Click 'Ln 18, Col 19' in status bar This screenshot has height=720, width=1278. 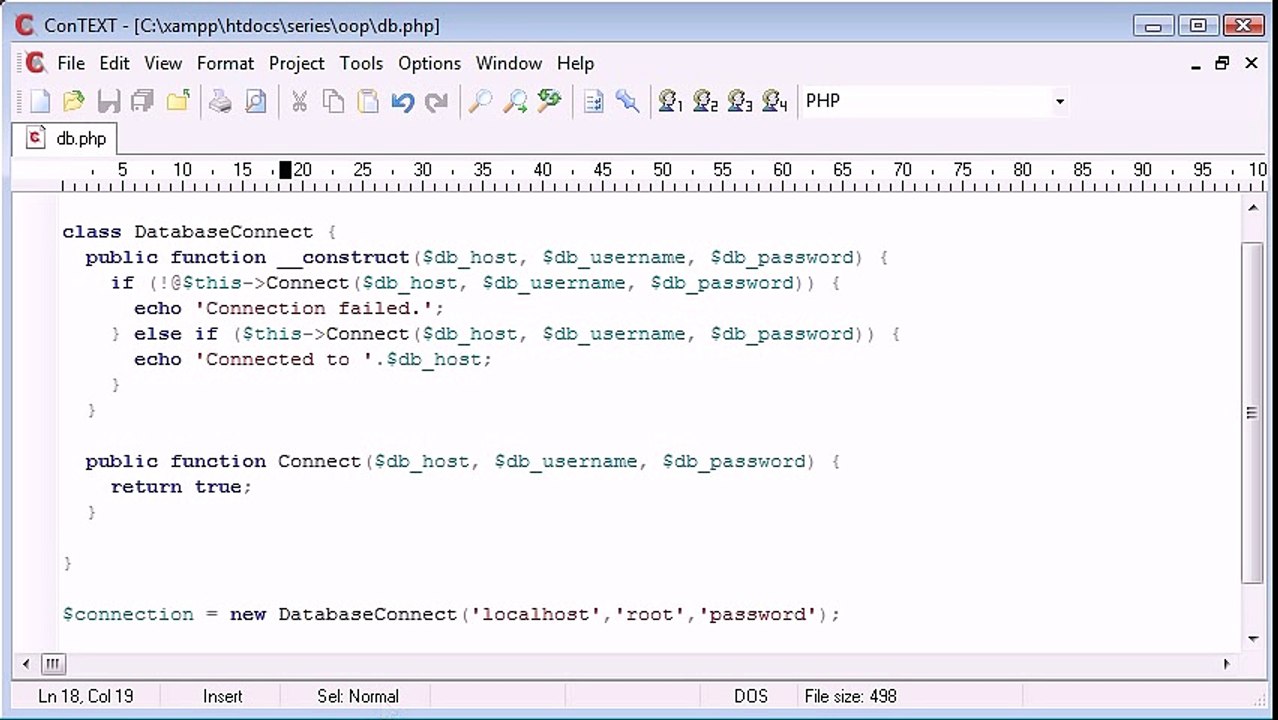pyautogui.click(x=85, y=696)
